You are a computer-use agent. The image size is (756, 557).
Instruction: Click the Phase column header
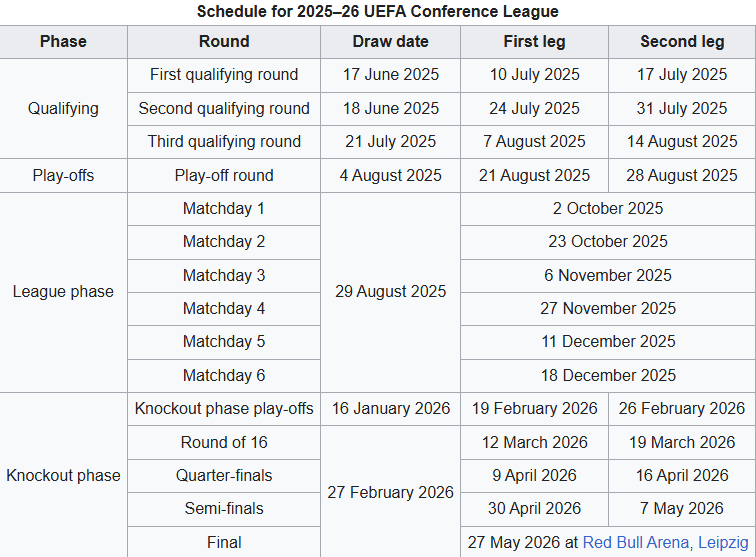63,42
